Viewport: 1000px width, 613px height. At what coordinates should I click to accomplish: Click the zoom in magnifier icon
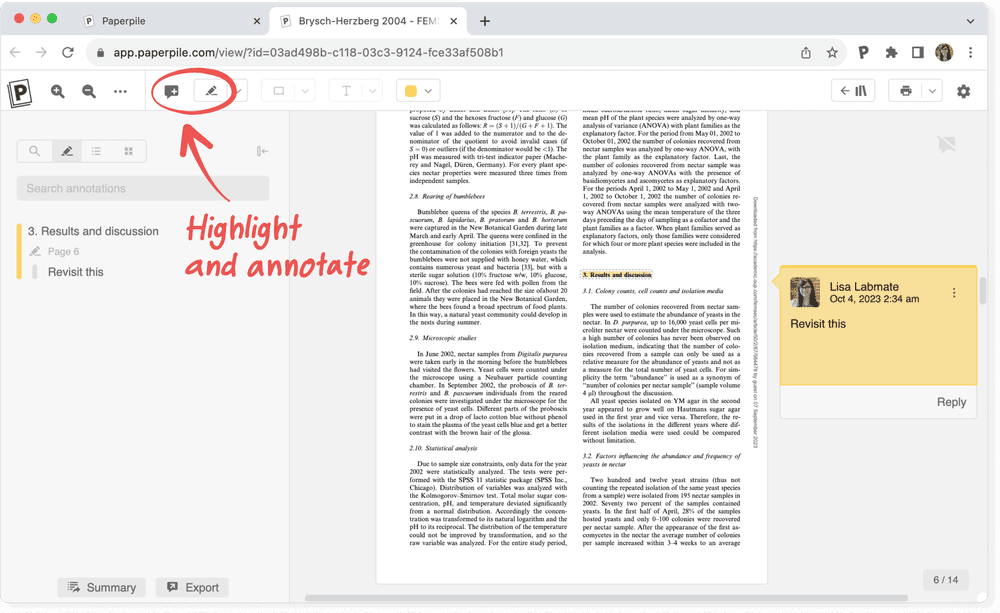[58, 91]
